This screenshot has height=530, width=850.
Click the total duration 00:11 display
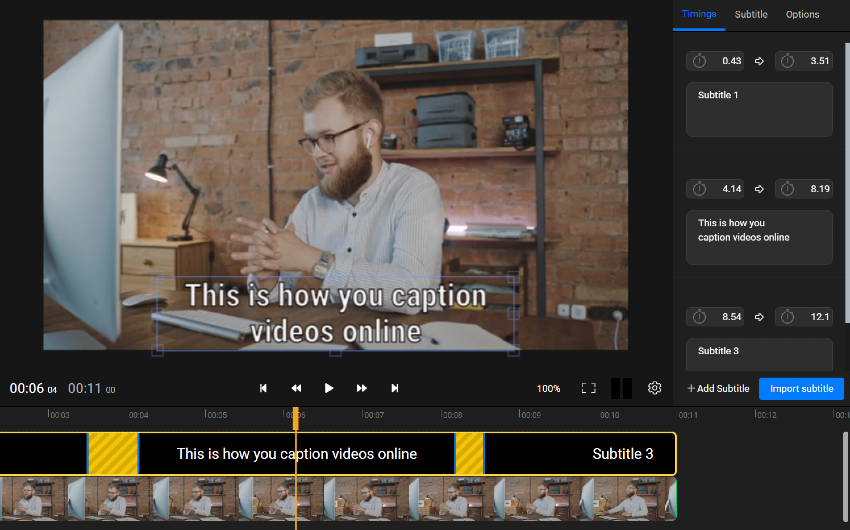click(x=91, y=389)
